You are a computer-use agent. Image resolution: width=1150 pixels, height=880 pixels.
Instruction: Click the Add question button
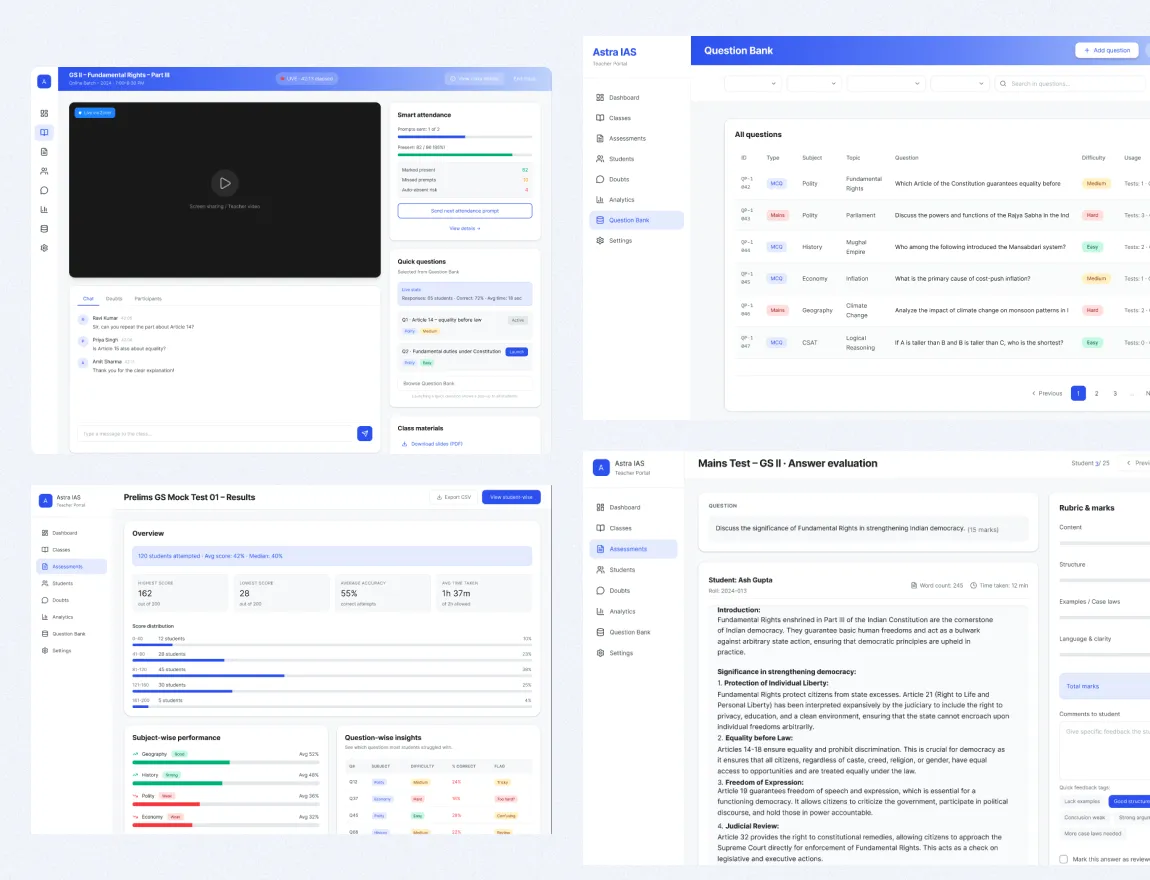(1107, 51)
